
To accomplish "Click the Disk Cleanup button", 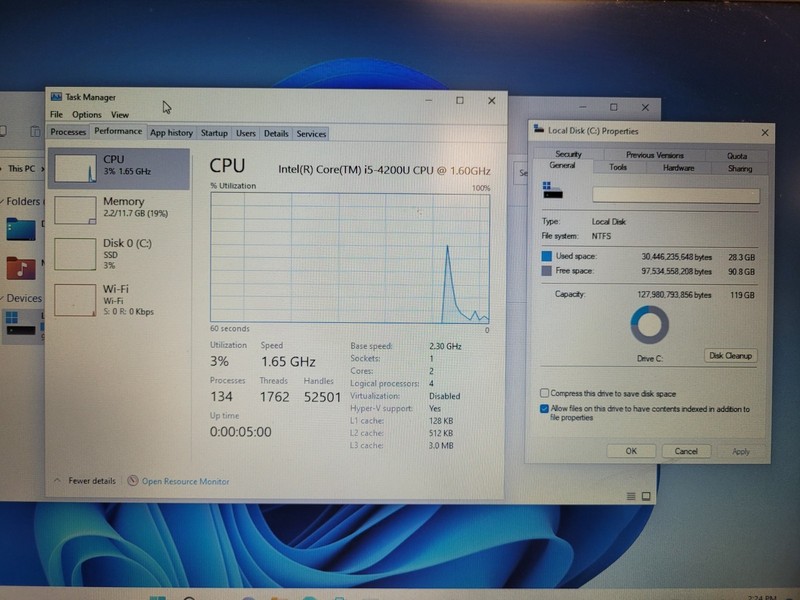I will [x=730, y=356].
